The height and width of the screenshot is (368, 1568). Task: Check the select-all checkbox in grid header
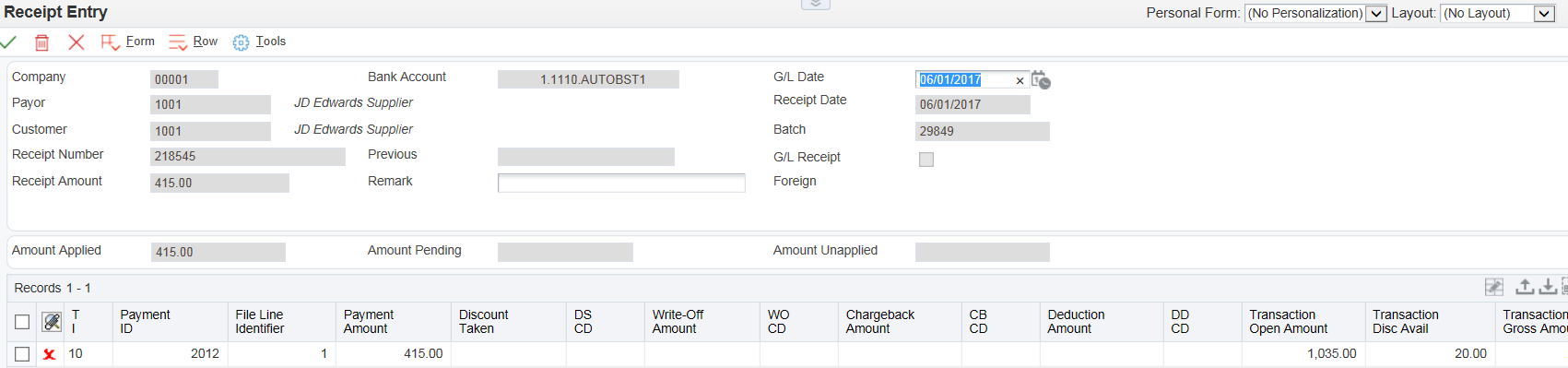(x=22, y=322)
